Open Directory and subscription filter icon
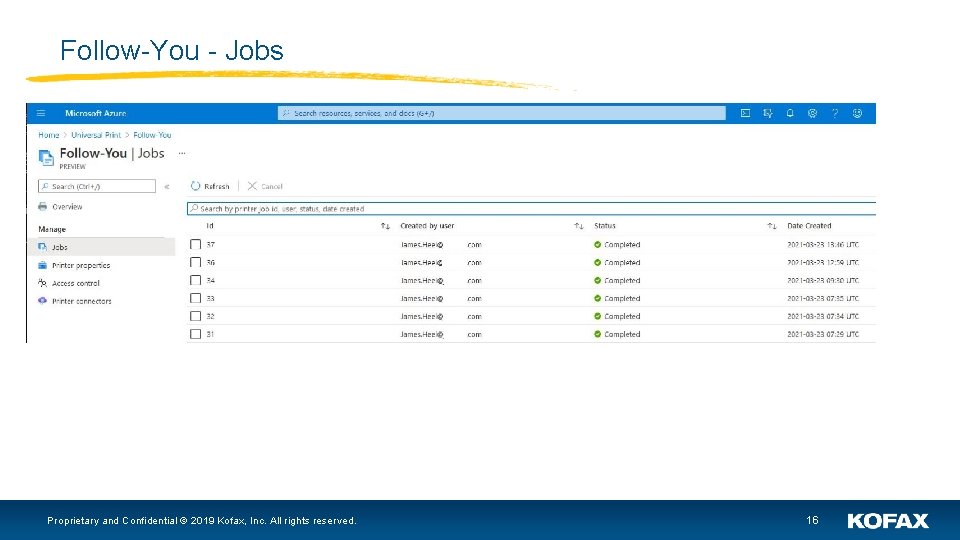This screenshot has height=540, width=960. [x=768, y=113]
